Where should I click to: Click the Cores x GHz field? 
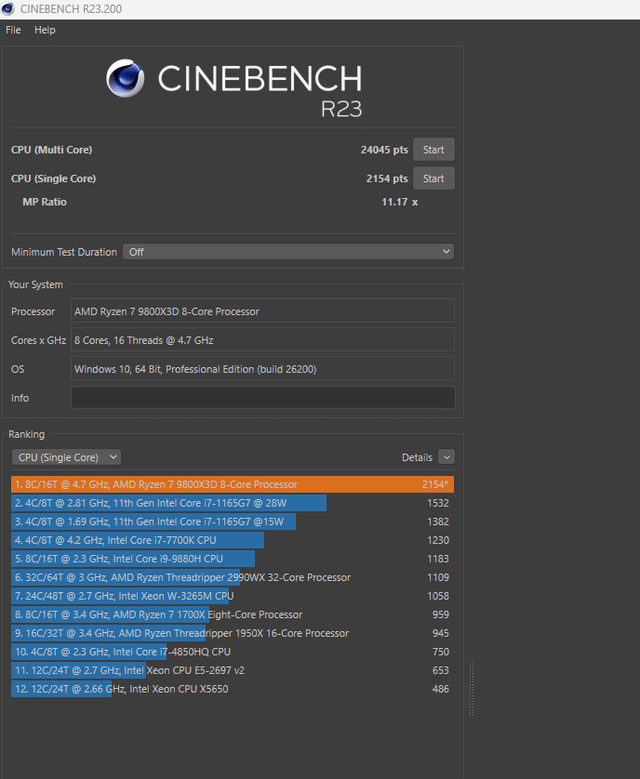262,340
